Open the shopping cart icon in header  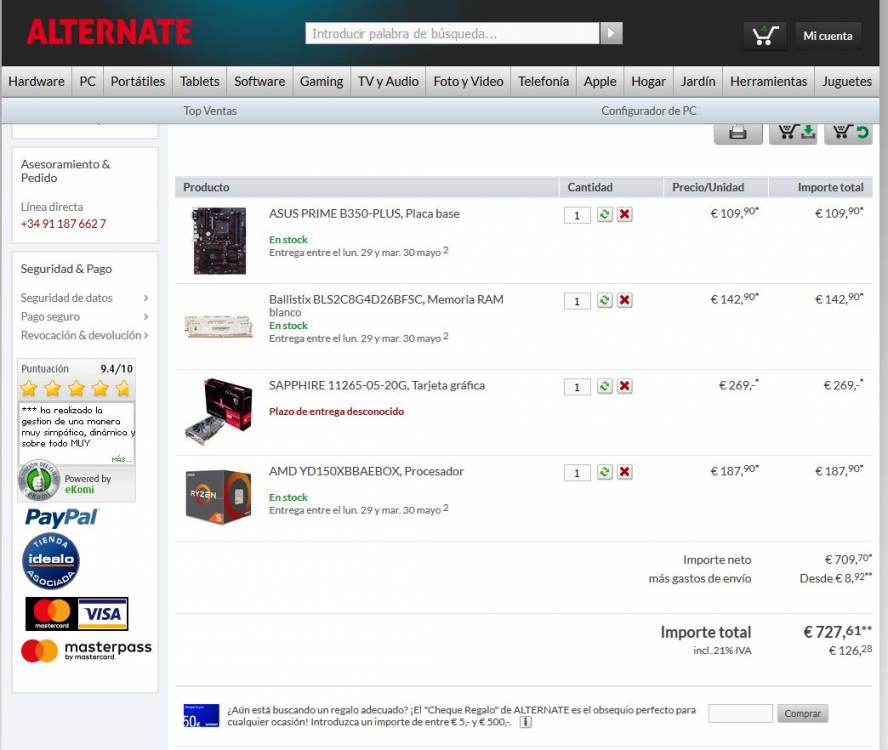[765, 36]
